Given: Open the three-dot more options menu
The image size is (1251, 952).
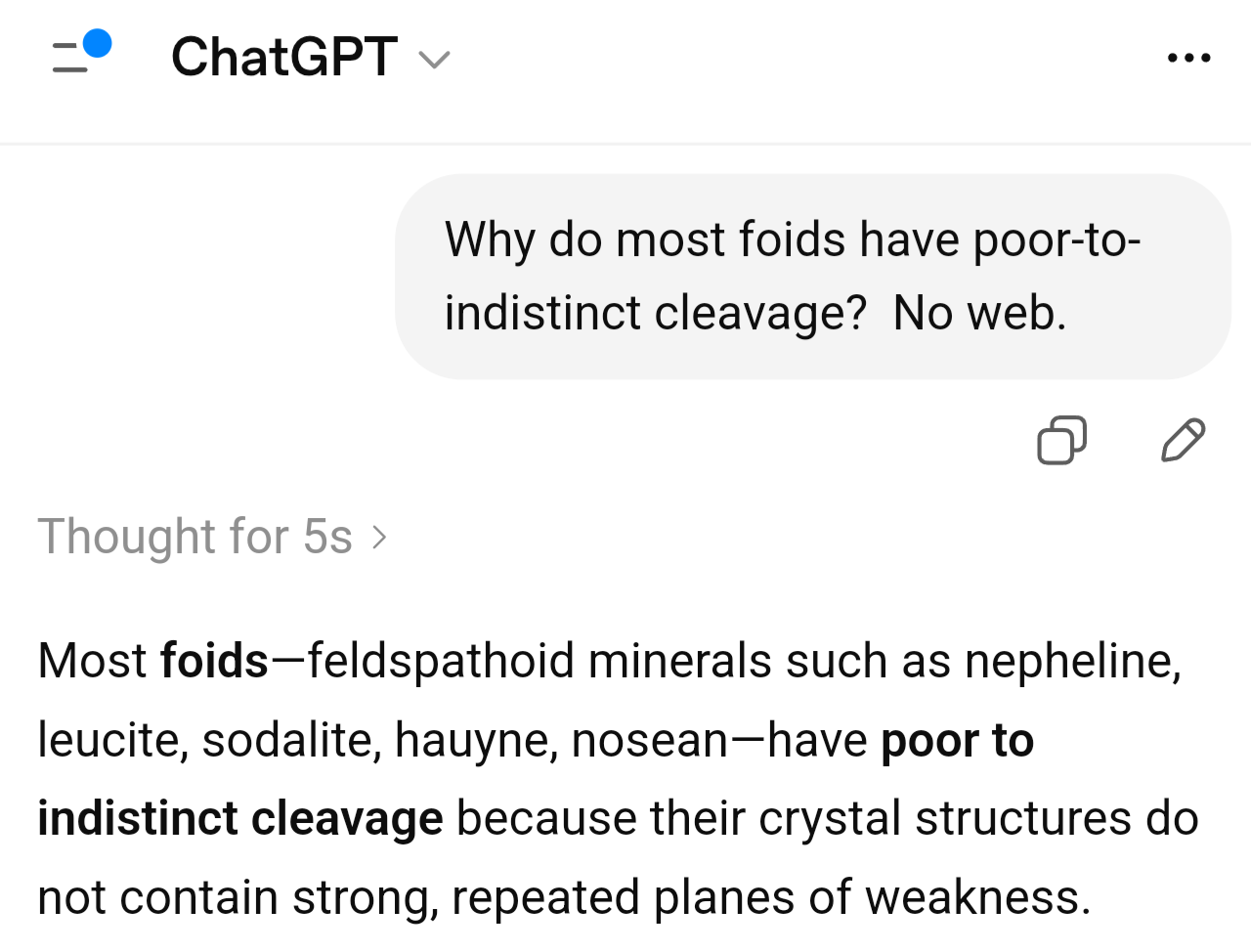Looking at the screenshot, I should (x=1189, y=58).
